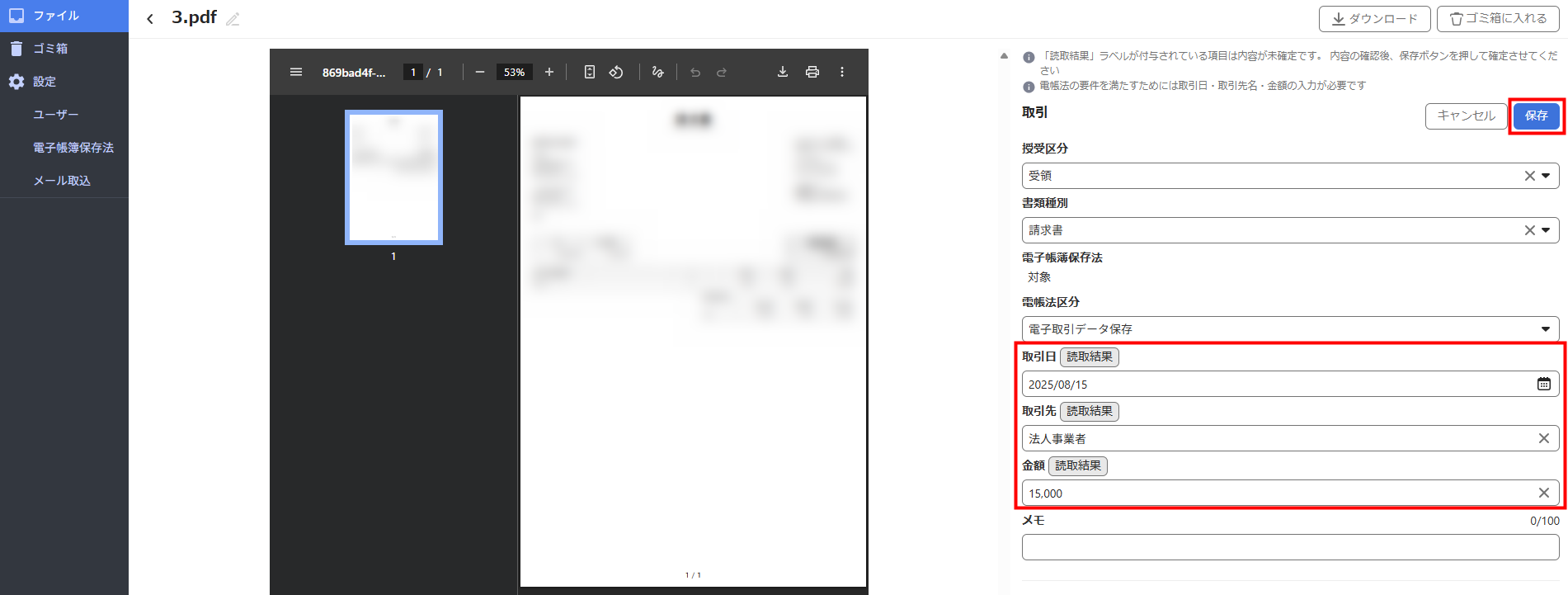Expand the 授受区分 dropdown
Screen dimensions: 1568x595
(x=1546, y=176)
